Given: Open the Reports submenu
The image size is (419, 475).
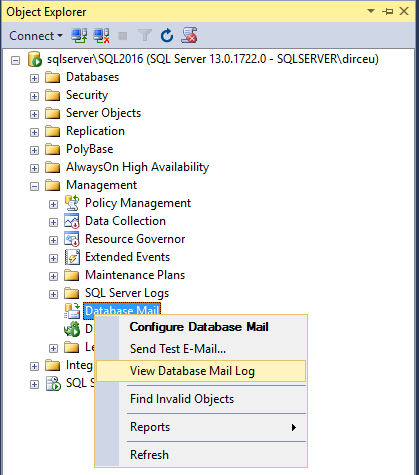Looking at the screenshot, I should (201, 427).
